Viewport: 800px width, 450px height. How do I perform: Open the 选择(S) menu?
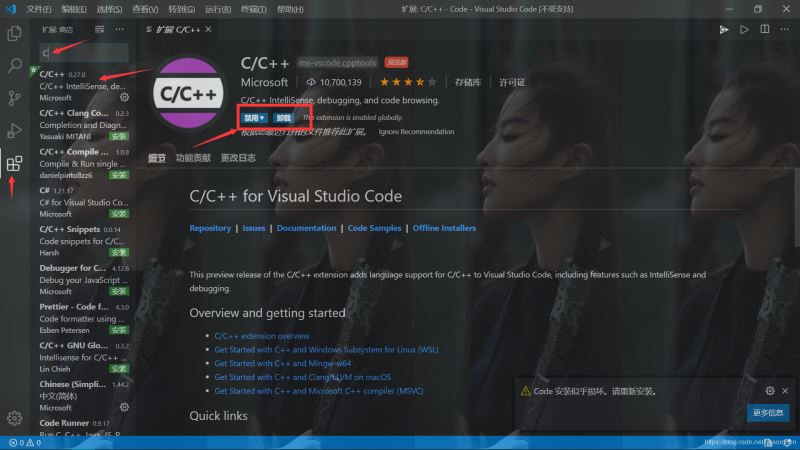coord(109,9)
